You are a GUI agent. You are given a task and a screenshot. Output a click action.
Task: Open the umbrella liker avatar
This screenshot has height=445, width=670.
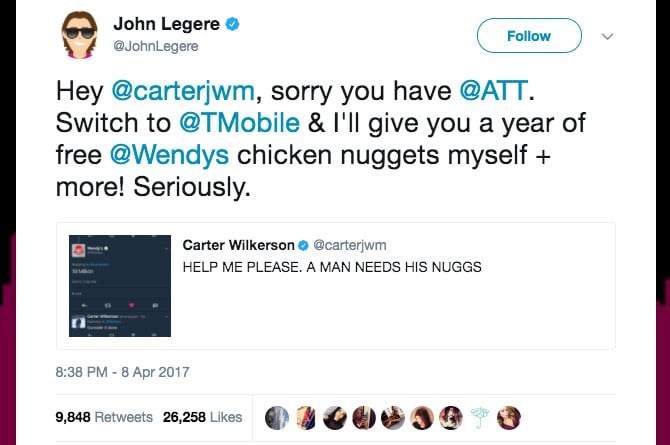point(480,418)
